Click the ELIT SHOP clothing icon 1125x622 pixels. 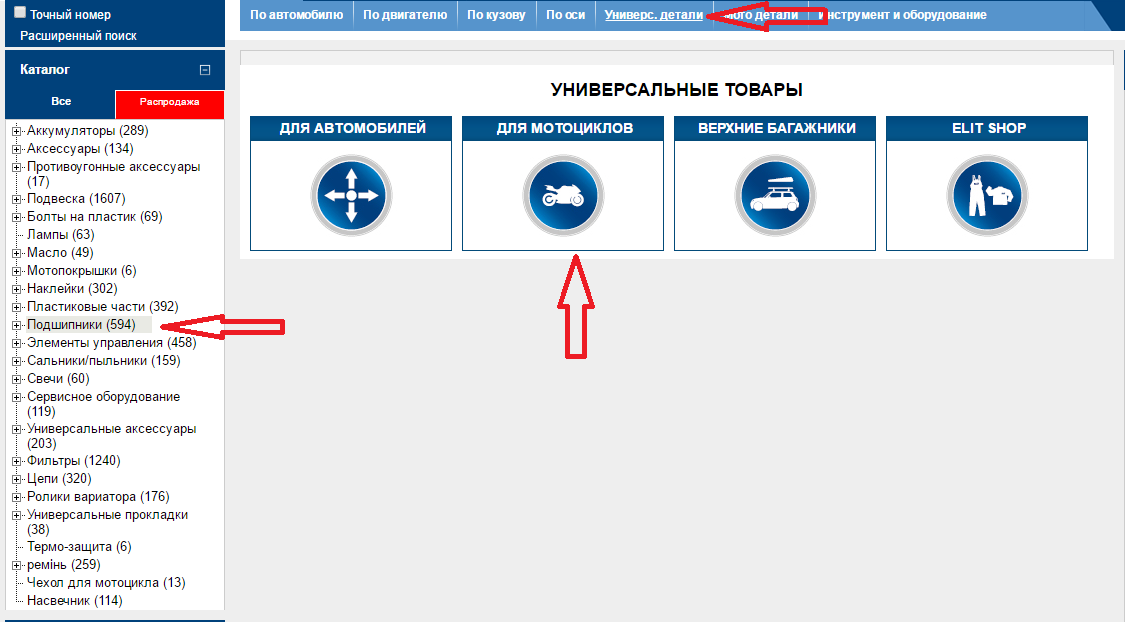986,195
